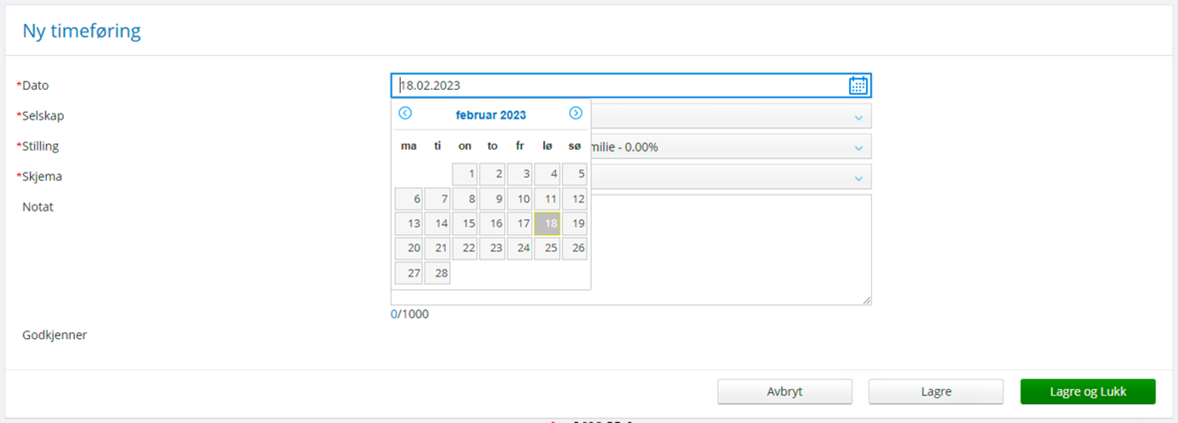The image size is (1178, 423).
Task: Select February 26 in the calendar
Action: [x=575, y=248]
